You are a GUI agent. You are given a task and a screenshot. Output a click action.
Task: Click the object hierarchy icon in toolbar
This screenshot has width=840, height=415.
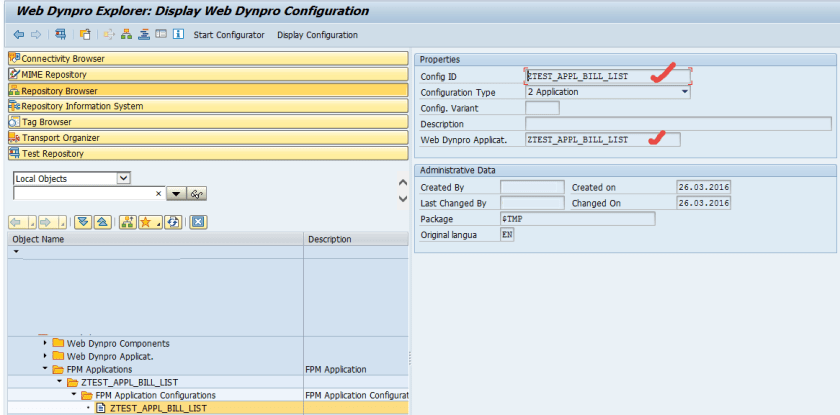coord(127,35)
